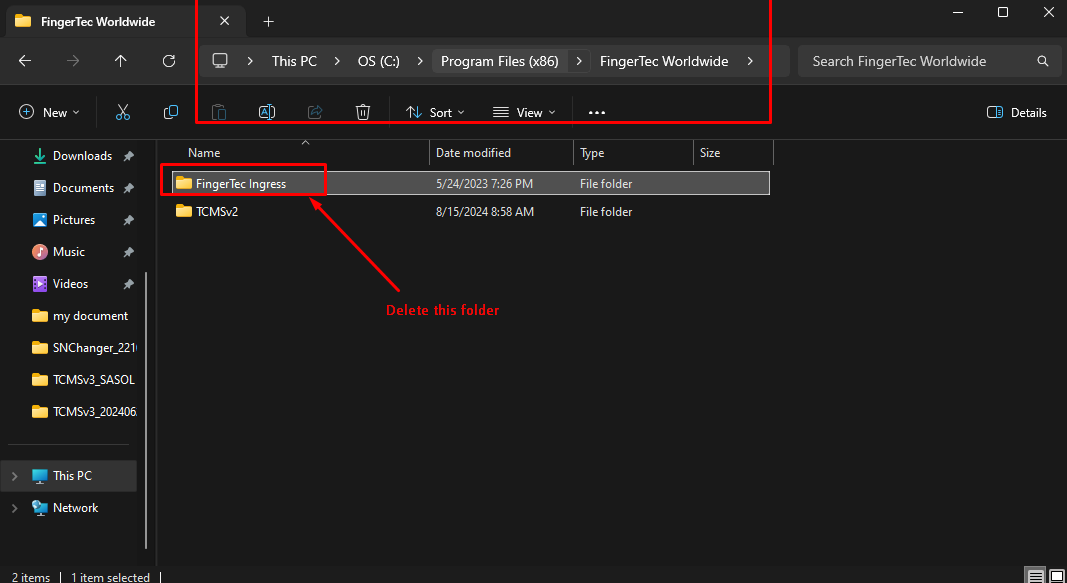Close the FingerTec Worldwide tab
This screenshot has width=1067, height=583.
(225, 21)
